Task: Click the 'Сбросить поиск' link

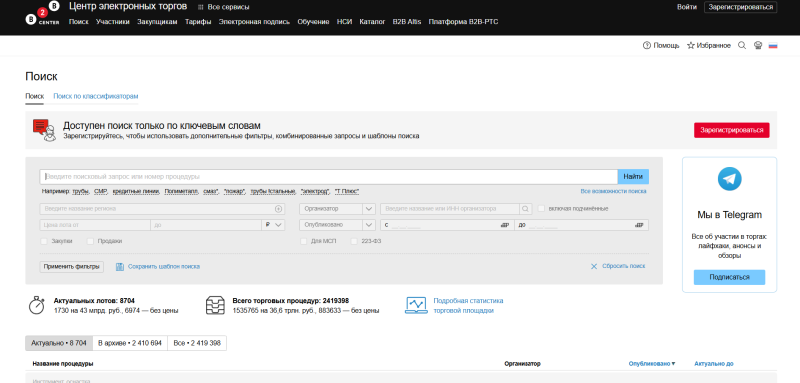Action: [623, 266]
